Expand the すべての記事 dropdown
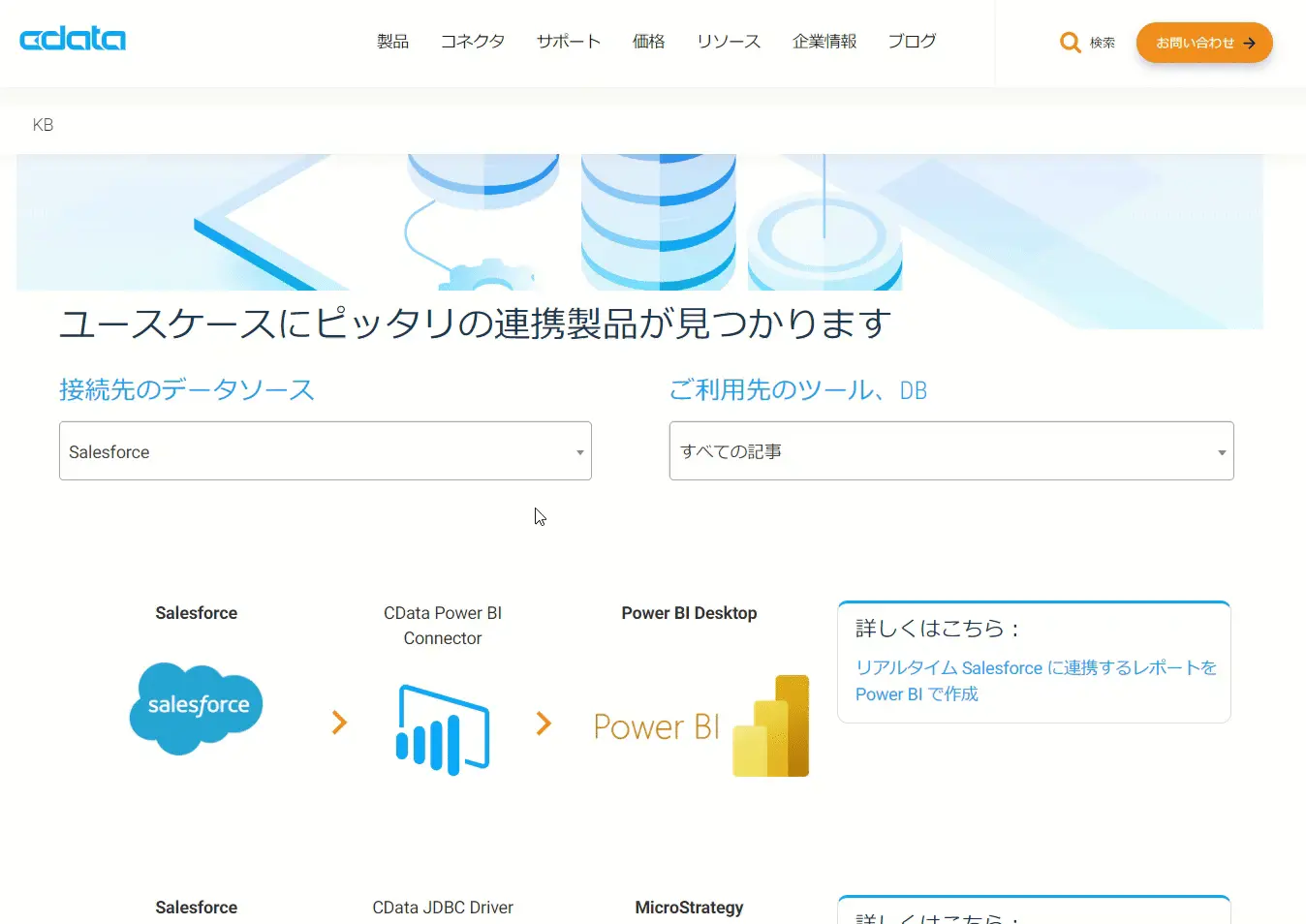Viewport: 1306px width, 924px height. tap(951, 450)
